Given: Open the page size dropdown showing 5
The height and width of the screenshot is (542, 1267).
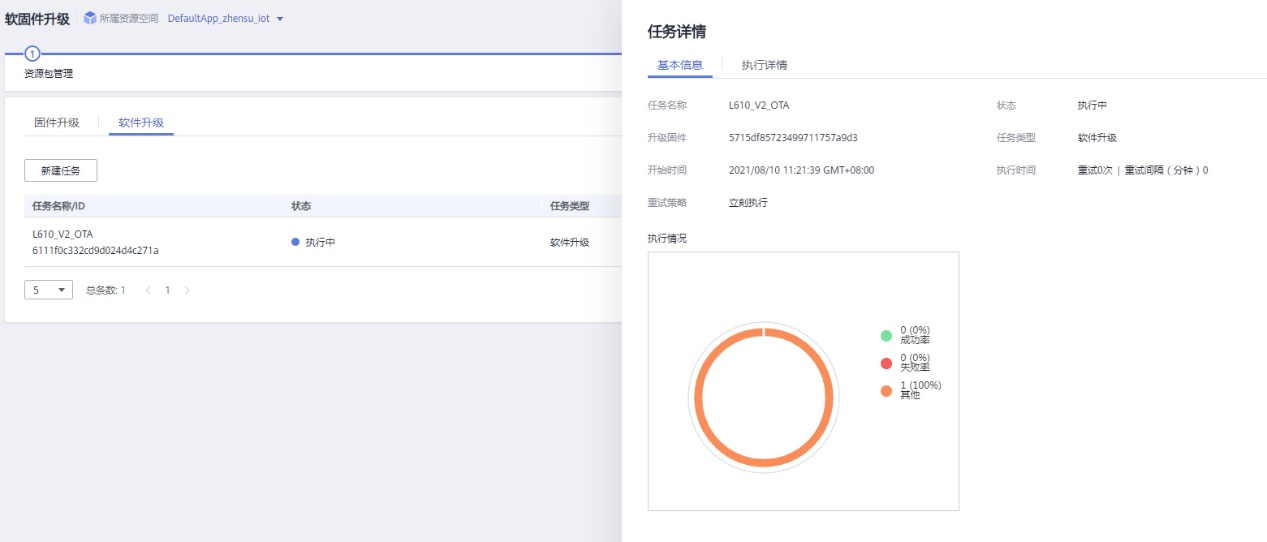Looking at the screenshot, I should (x=48, y=290).
